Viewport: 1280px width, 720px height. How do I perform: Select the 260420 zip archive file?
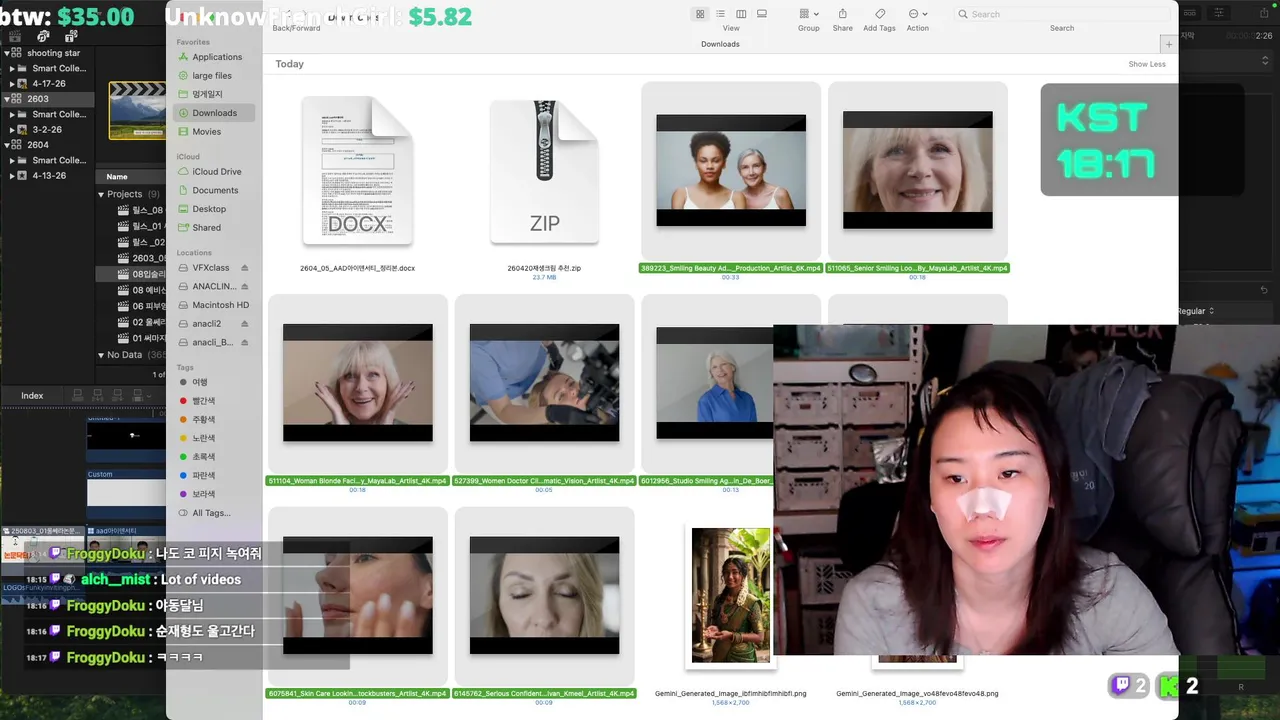[x=544, y=170]
